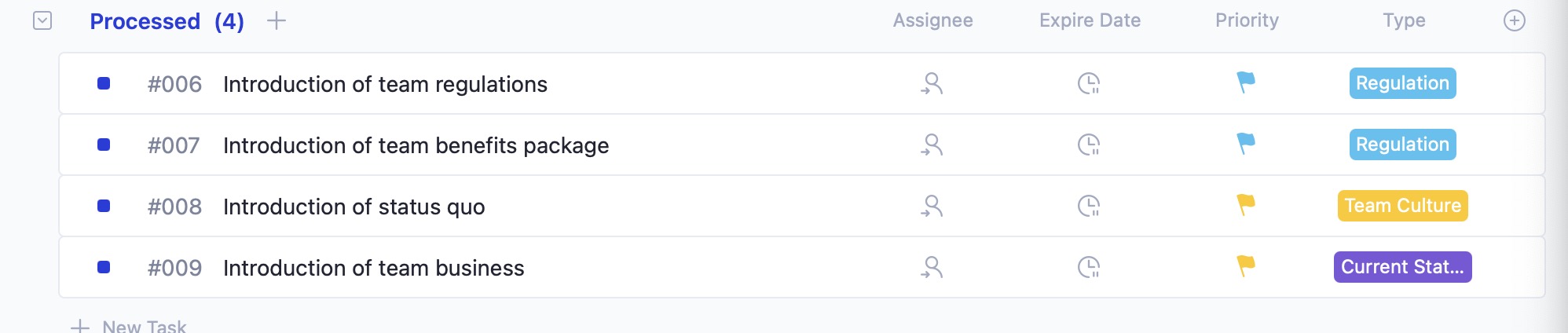1568x333 pixels.
Task: Click the yellow priority flag on task #008
Action: pyautogui.click(x=1246, y=205)
